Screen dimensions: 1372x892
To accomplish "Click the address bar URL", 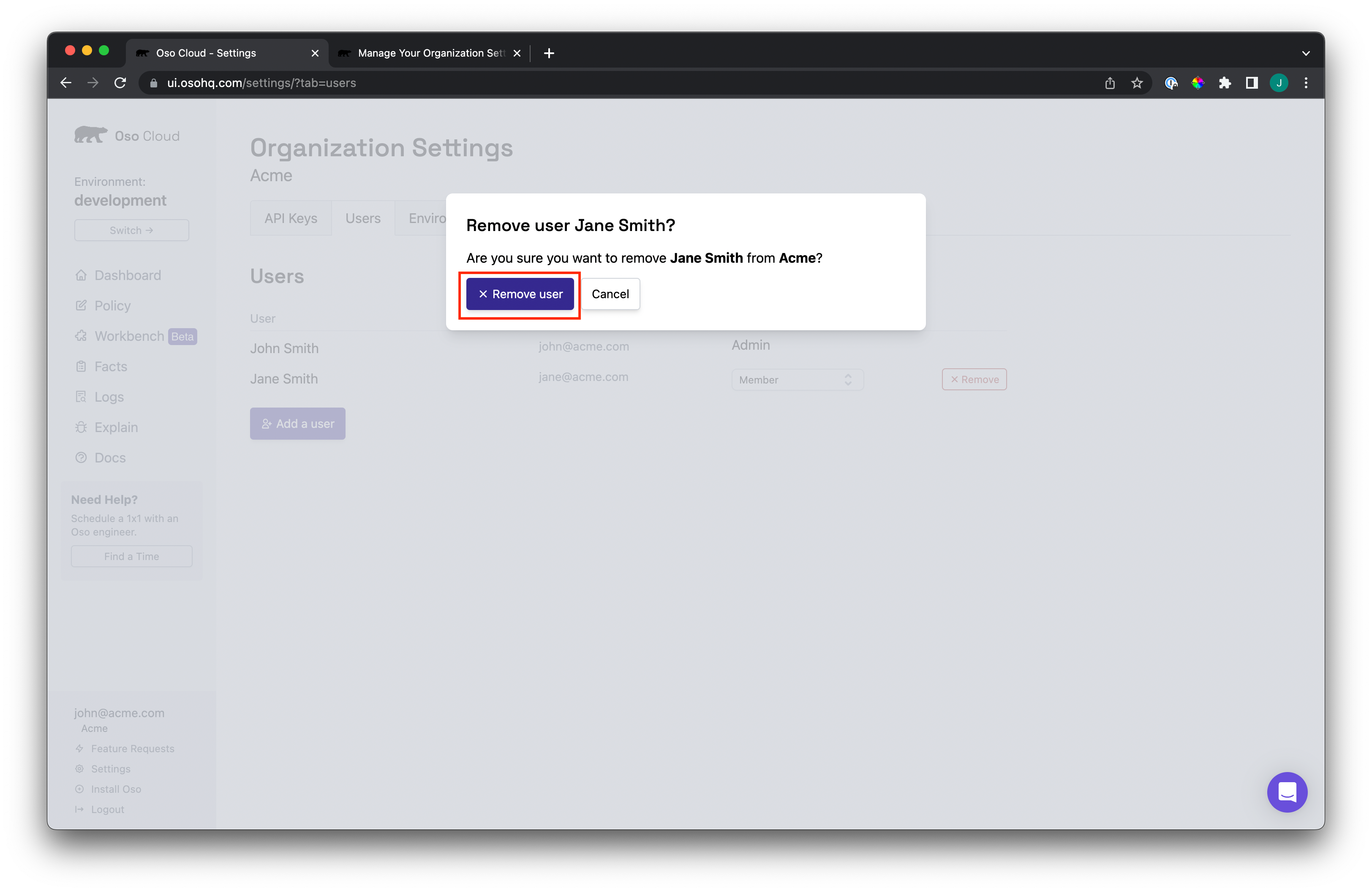I will [x=261, y=83].
